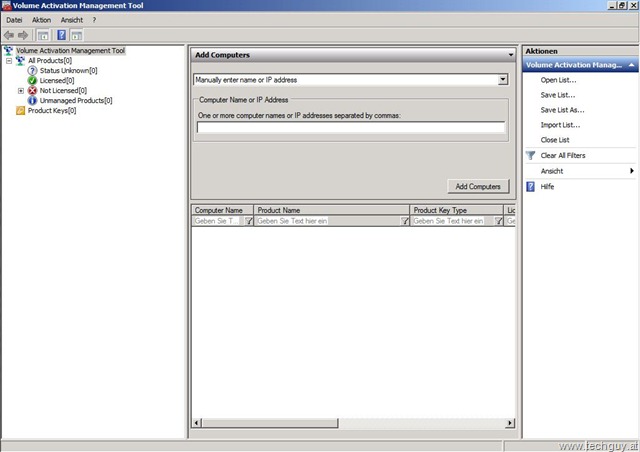
Task: Click the scrollbar left arrow
Action: coord(197,423)
